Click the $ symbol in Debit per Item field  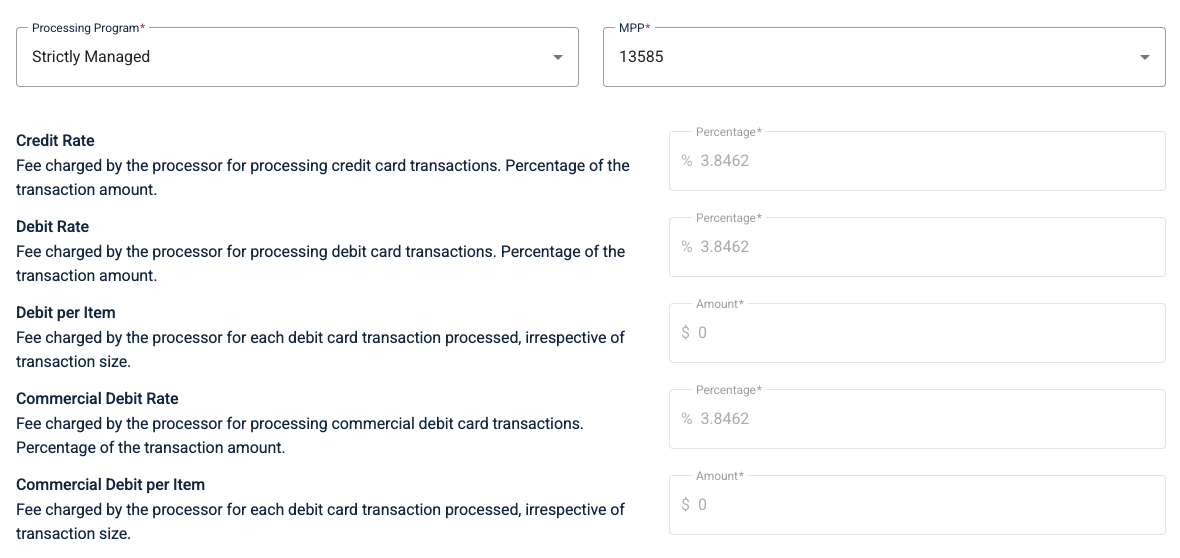pos(686,332)
